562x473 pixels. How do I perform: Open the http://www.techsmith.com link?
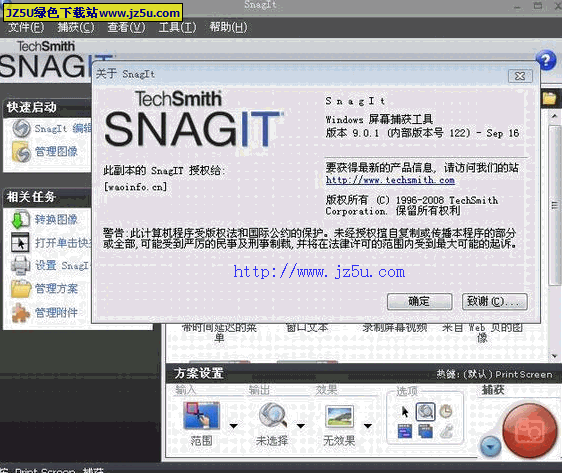pyautogui.click(x=390, y=180)
